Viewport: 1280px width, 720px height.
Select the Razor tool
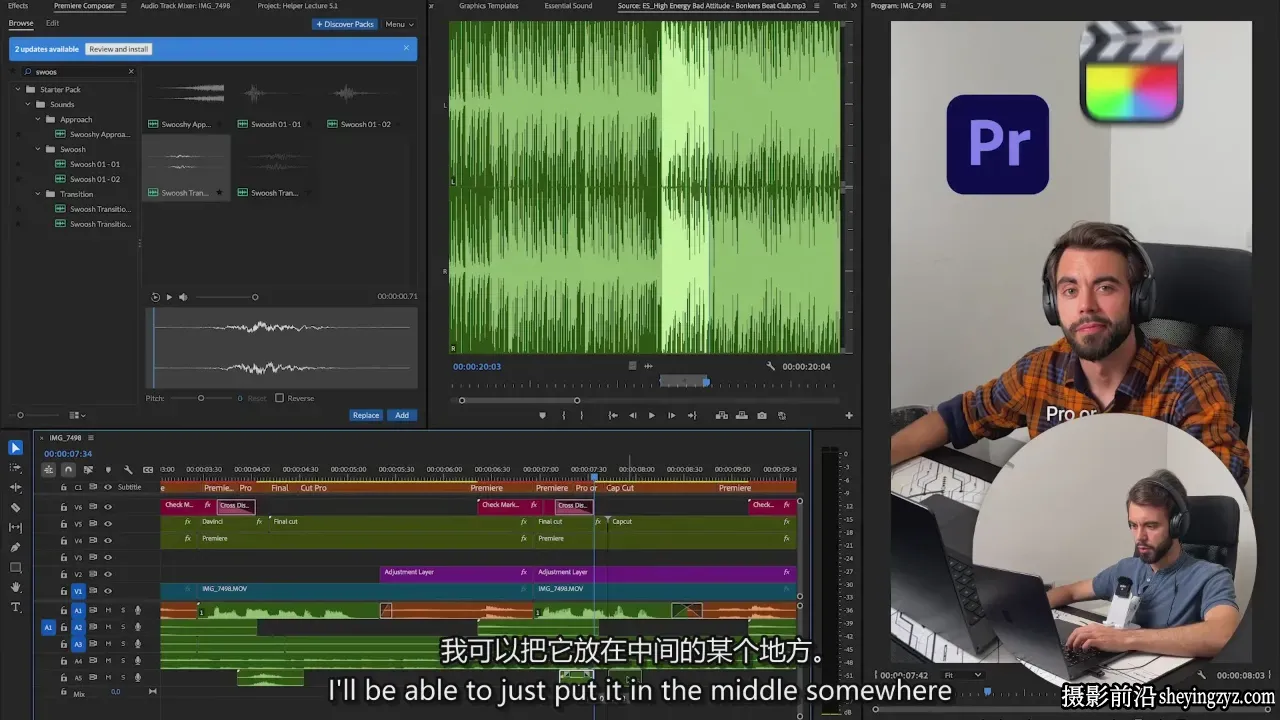(x=15, y=507)
